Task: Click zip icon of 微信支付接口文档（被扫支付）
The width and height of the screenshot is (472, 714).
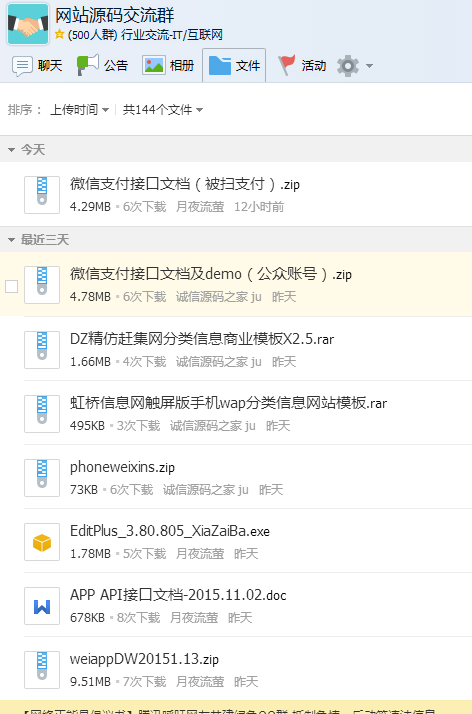Action: pyautogui.click(x=42, y=195)
